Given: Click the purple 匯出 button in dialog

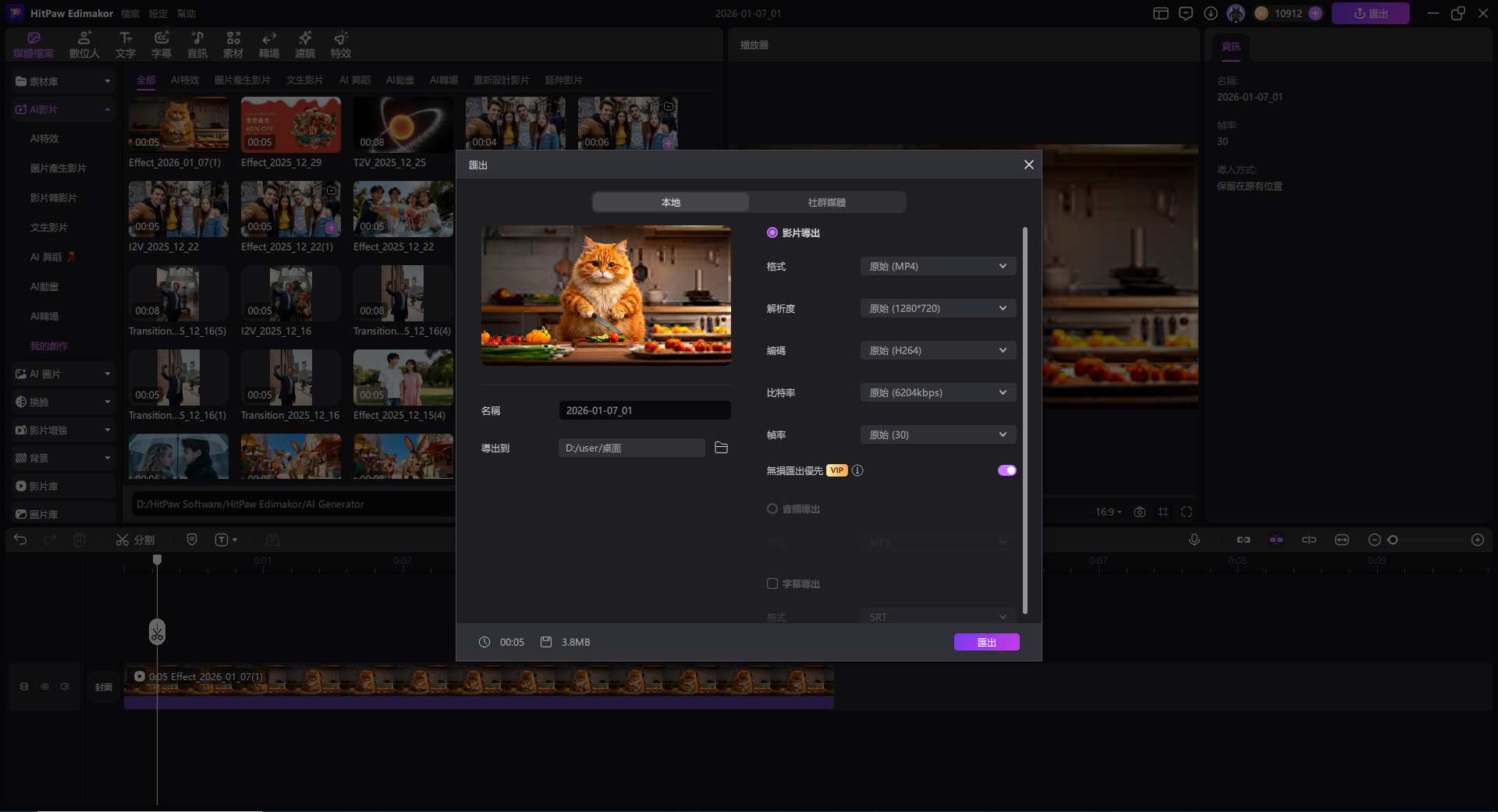Looking at the screenshot, I should tap(986, 642).
